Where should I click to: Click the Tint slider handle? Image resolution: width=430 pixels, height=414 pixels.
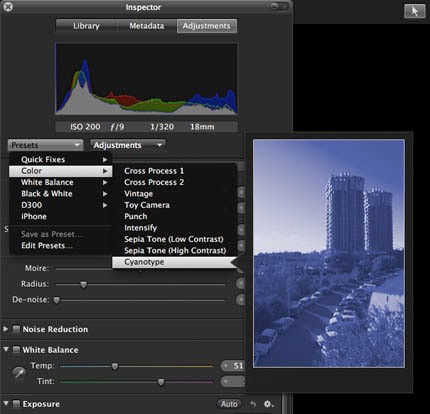click(161, 382)
